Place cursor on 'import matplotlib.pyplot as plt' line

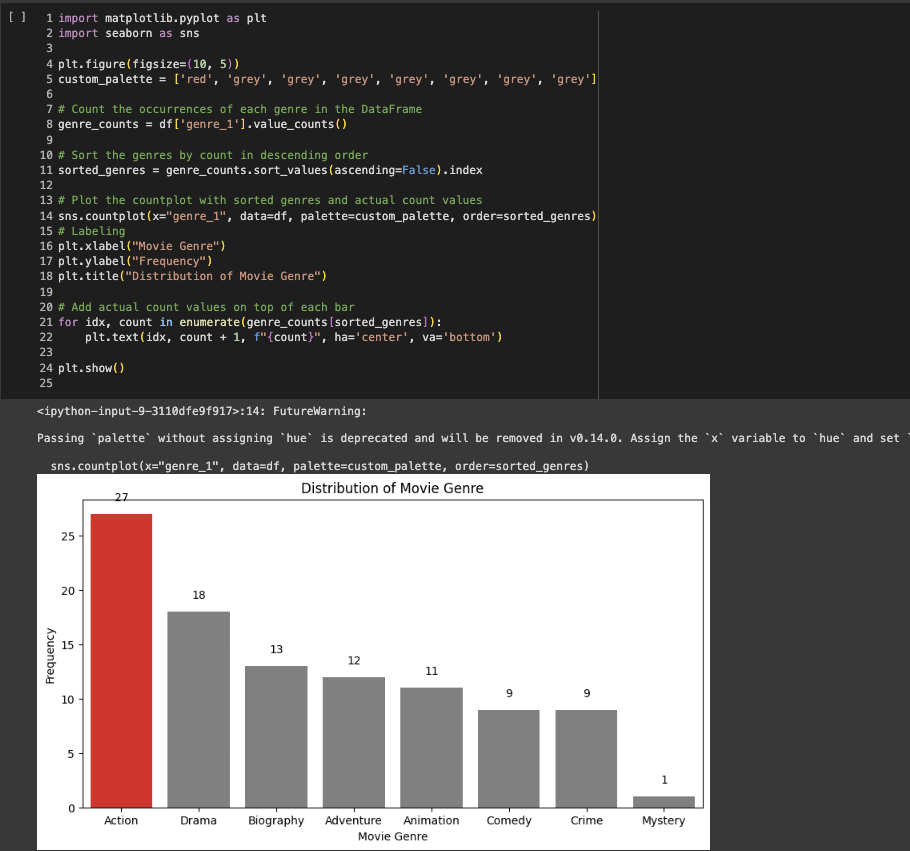tap(162, 18)
